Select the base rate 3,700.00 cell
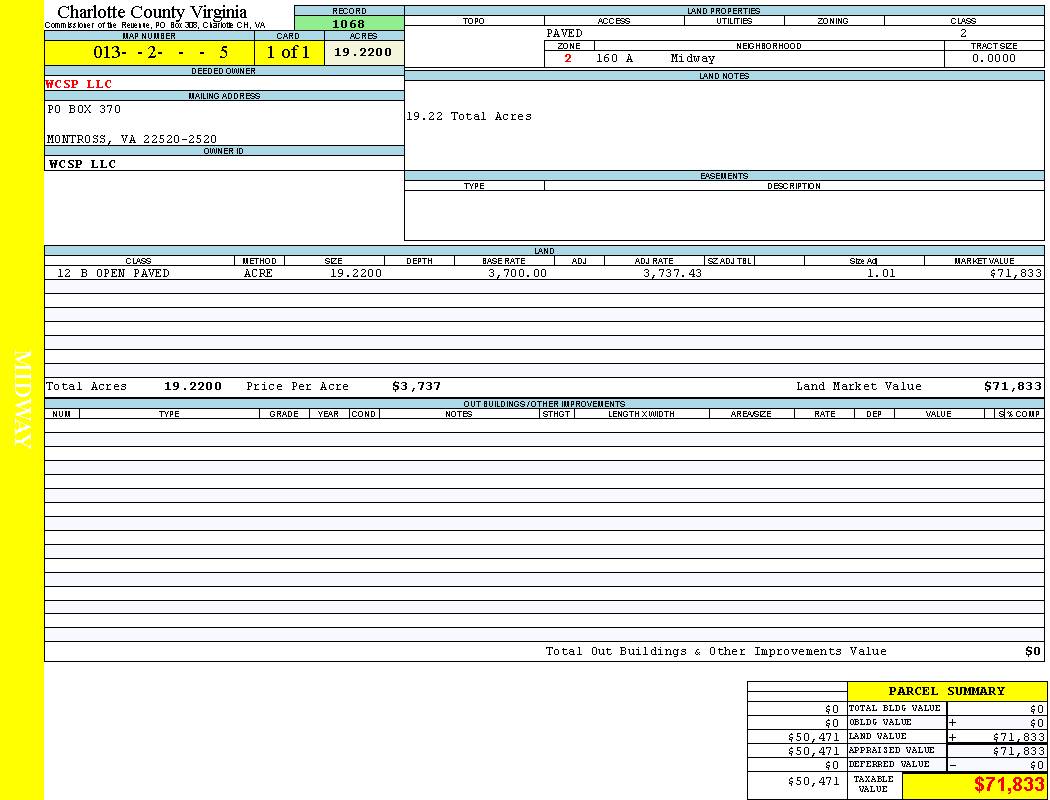The height and width of the screenshot is (800, 1050). 517,273
